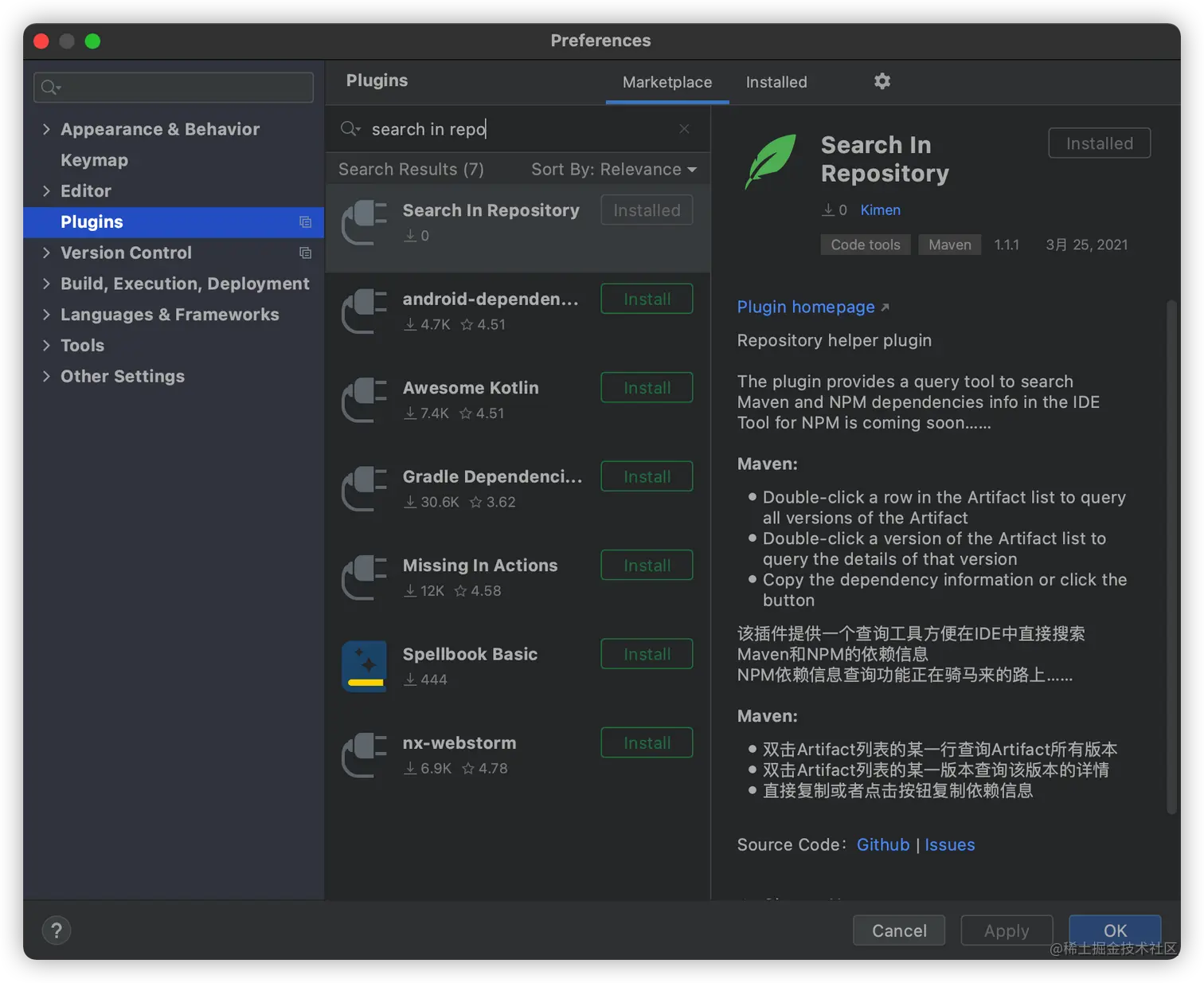Click the settings search magnifier icon in the sidebar
Screen dimensions: 1204x983
(50, 88)
